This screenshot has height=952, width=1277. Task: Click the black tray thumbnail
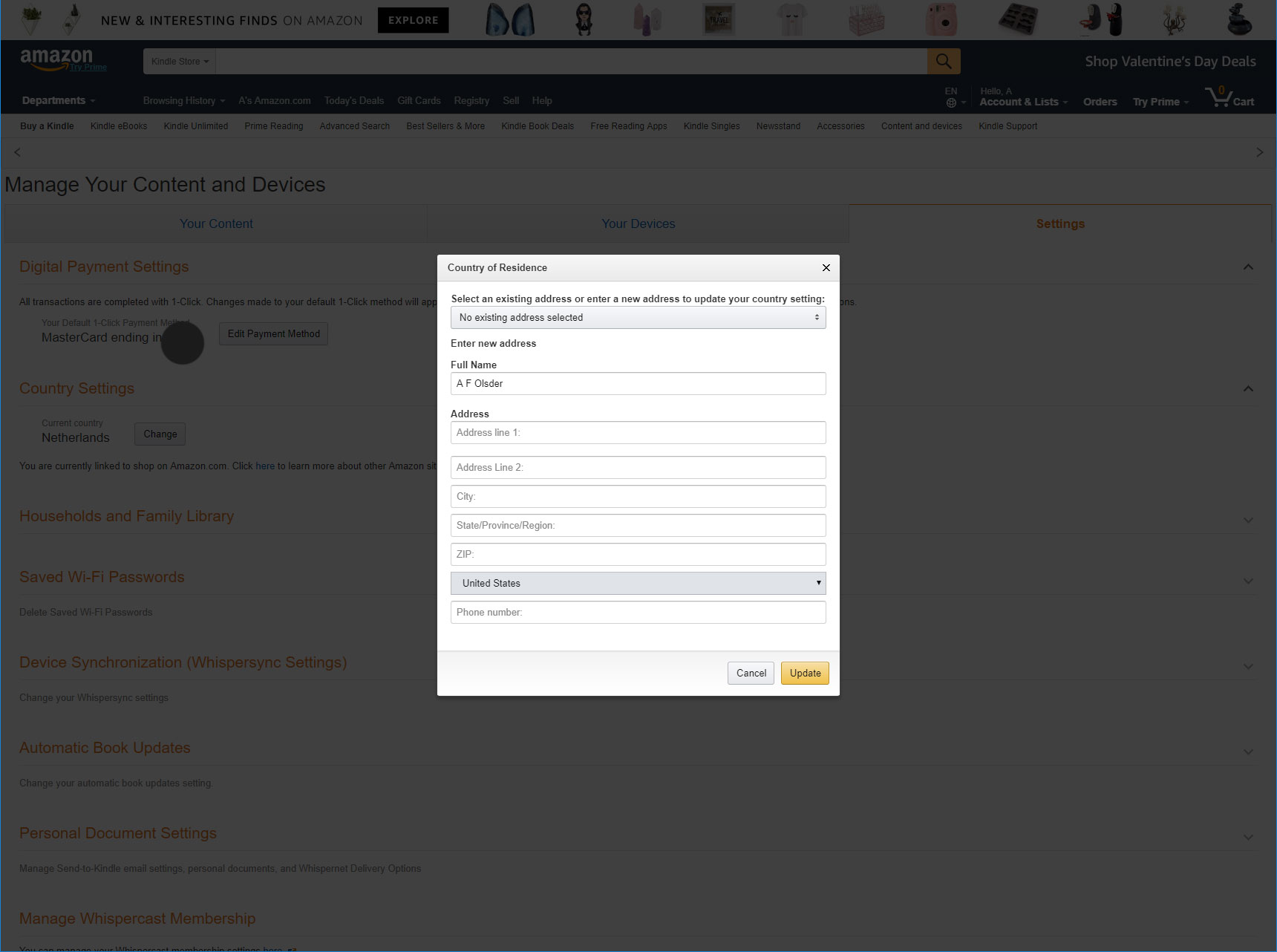[1018, 20]
